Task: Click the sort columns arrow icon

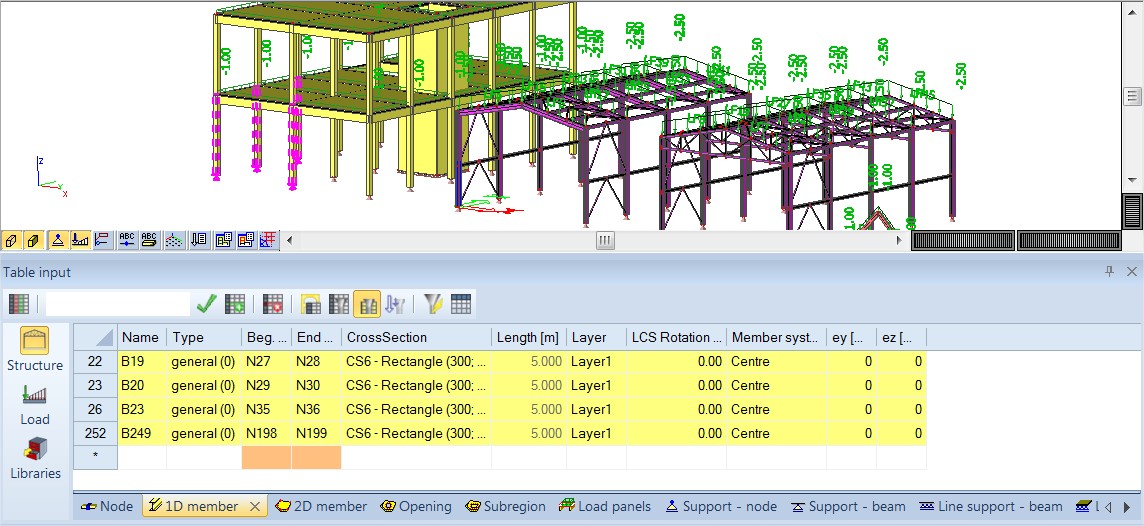Action: coord(394,304)
